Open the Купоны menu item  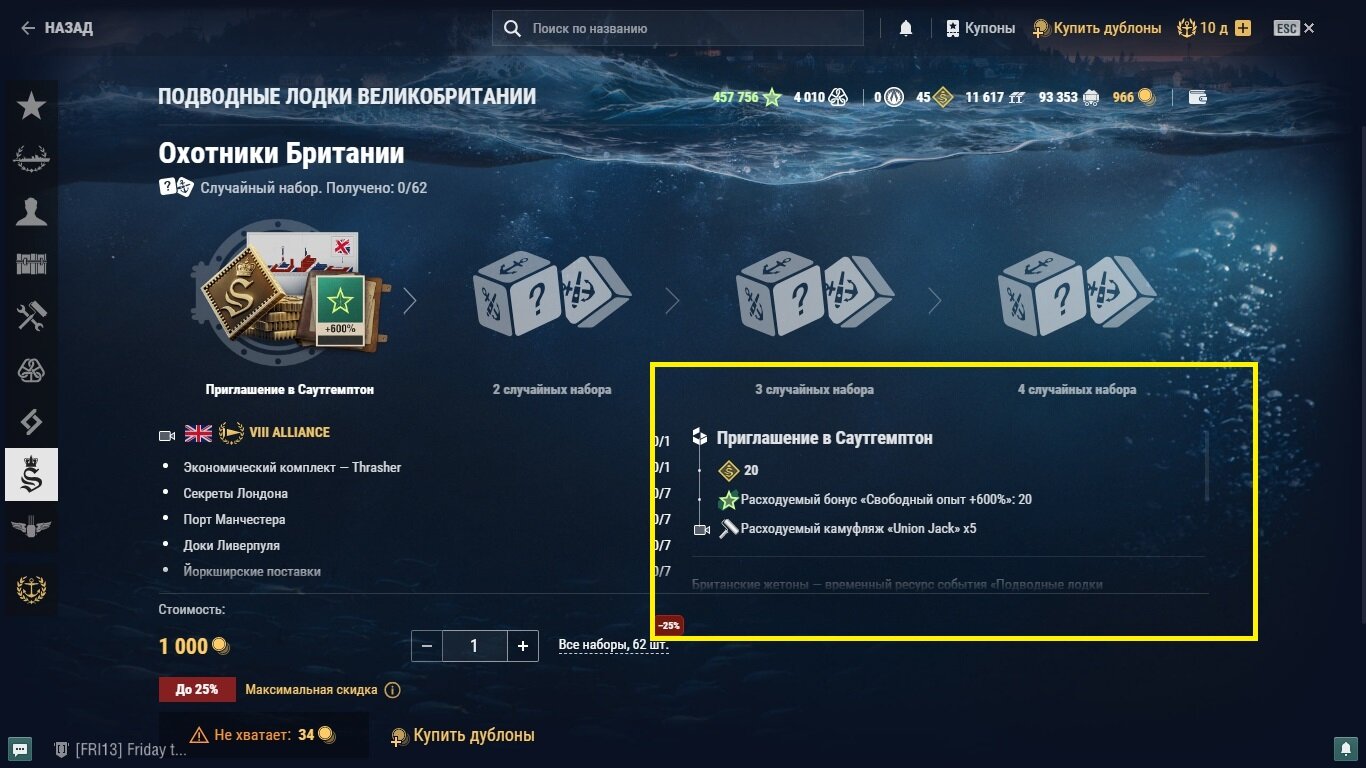pyautogui.click(x=980, y=28)
